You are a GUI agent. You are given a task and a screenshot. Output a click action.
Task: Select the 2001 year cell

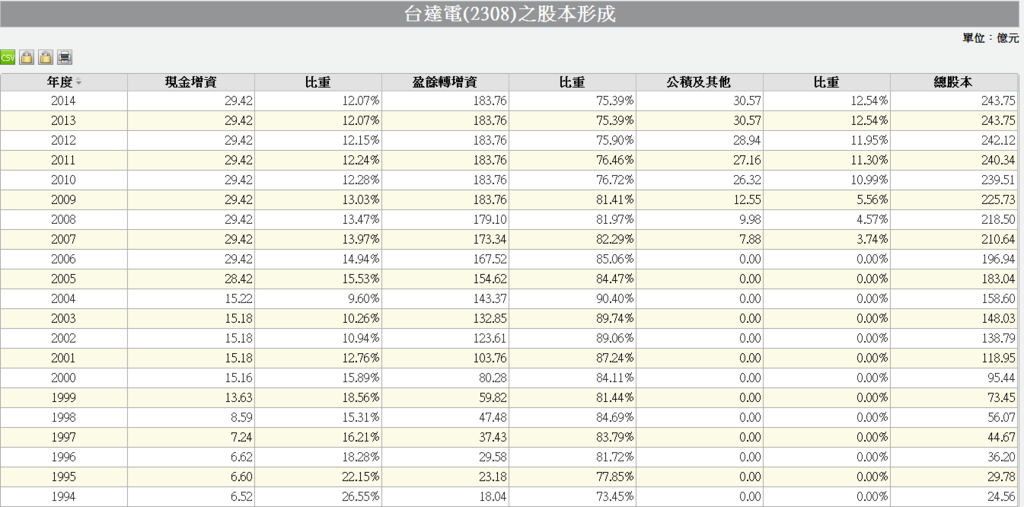pyautogui.click(x=63, y=358)
